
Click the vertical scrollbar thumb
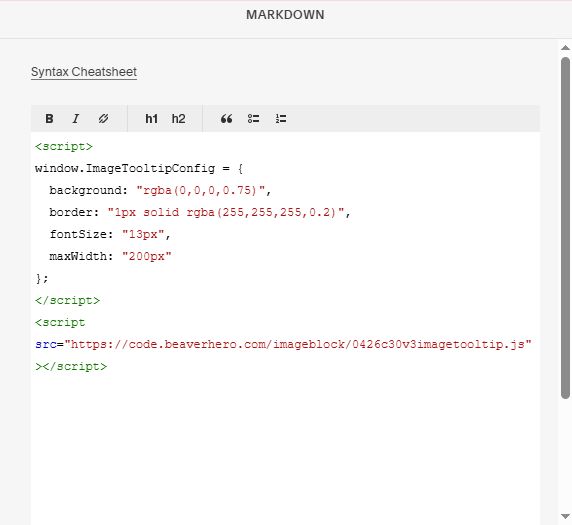click(565, 228)
